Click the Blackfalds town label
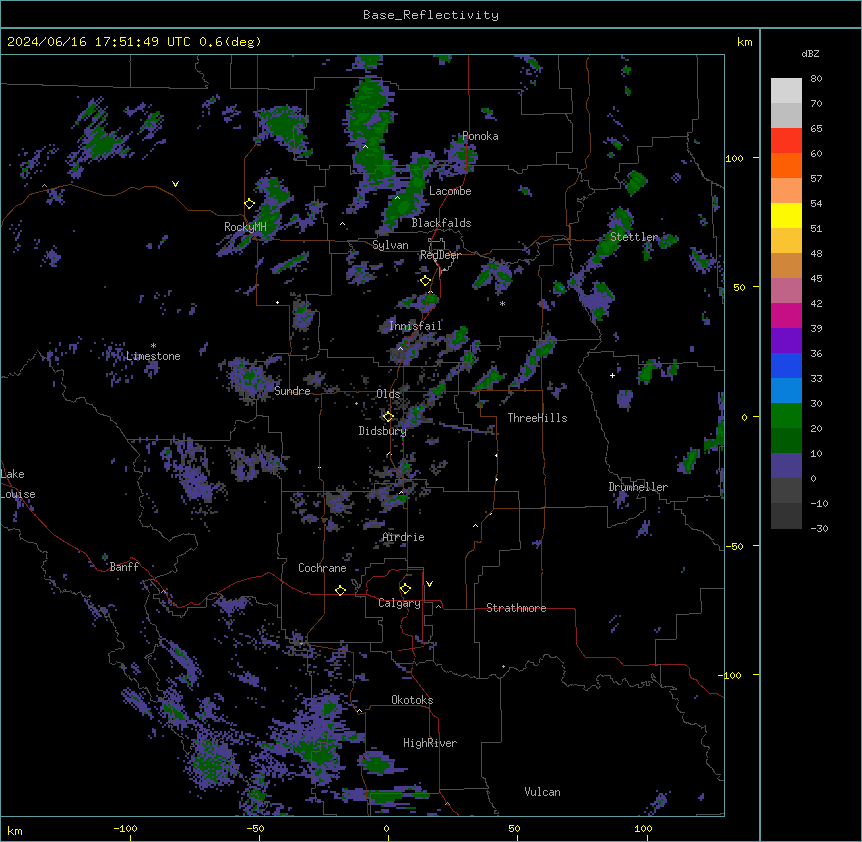This screenshot has height=842, width=862. point(441,223)
